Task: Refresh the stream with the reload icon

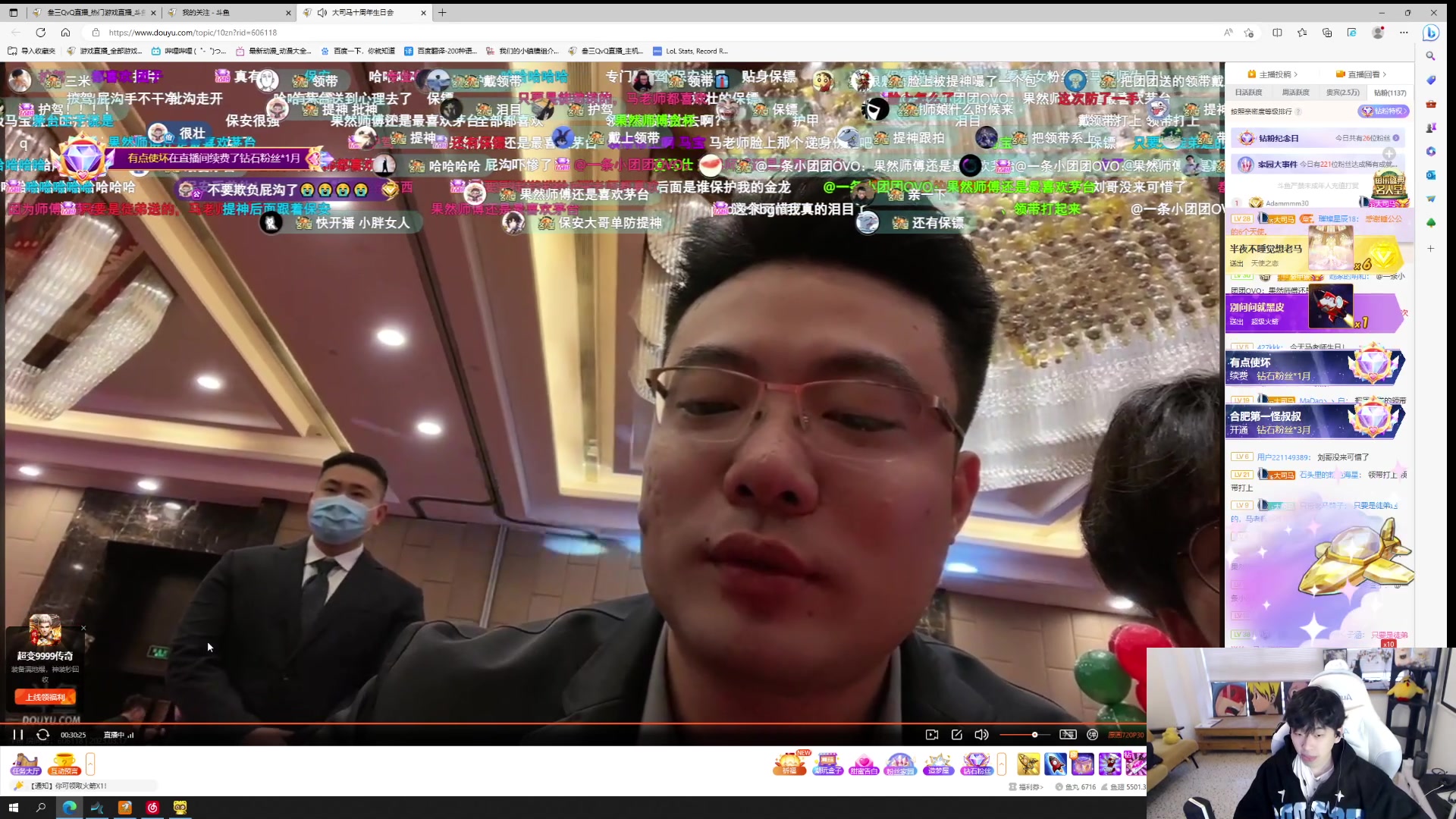Action: coord(43,734)
